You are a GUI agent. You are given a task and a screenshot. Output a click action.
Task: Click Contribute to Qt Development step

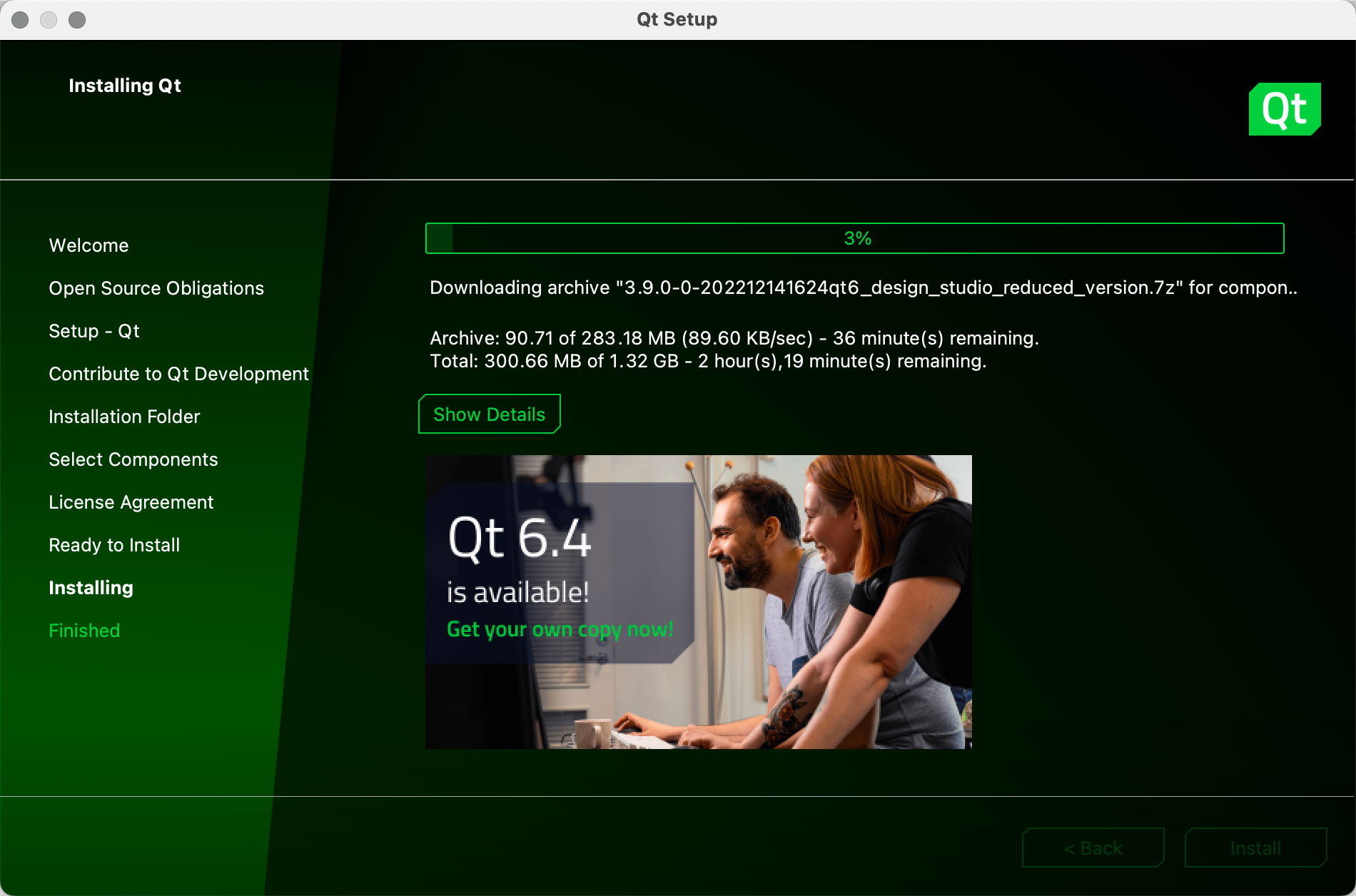(178, 373)
